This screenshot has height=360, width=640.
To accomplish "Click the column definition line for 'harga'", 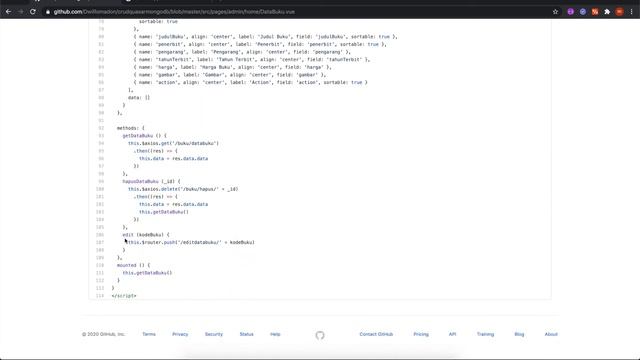I will [x=233, y=67].
